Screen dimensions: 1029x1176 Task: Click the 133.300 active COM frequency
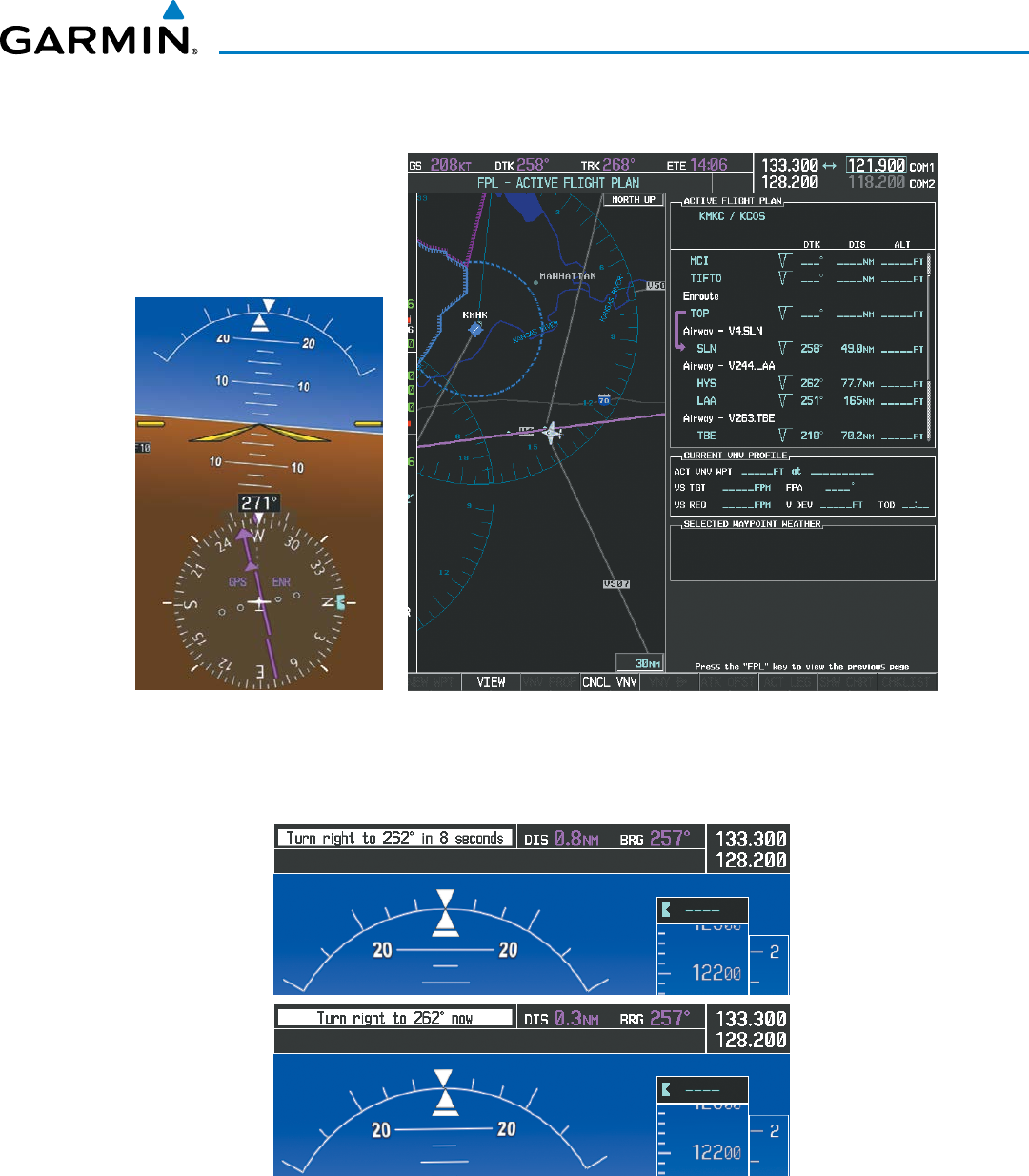790,166
